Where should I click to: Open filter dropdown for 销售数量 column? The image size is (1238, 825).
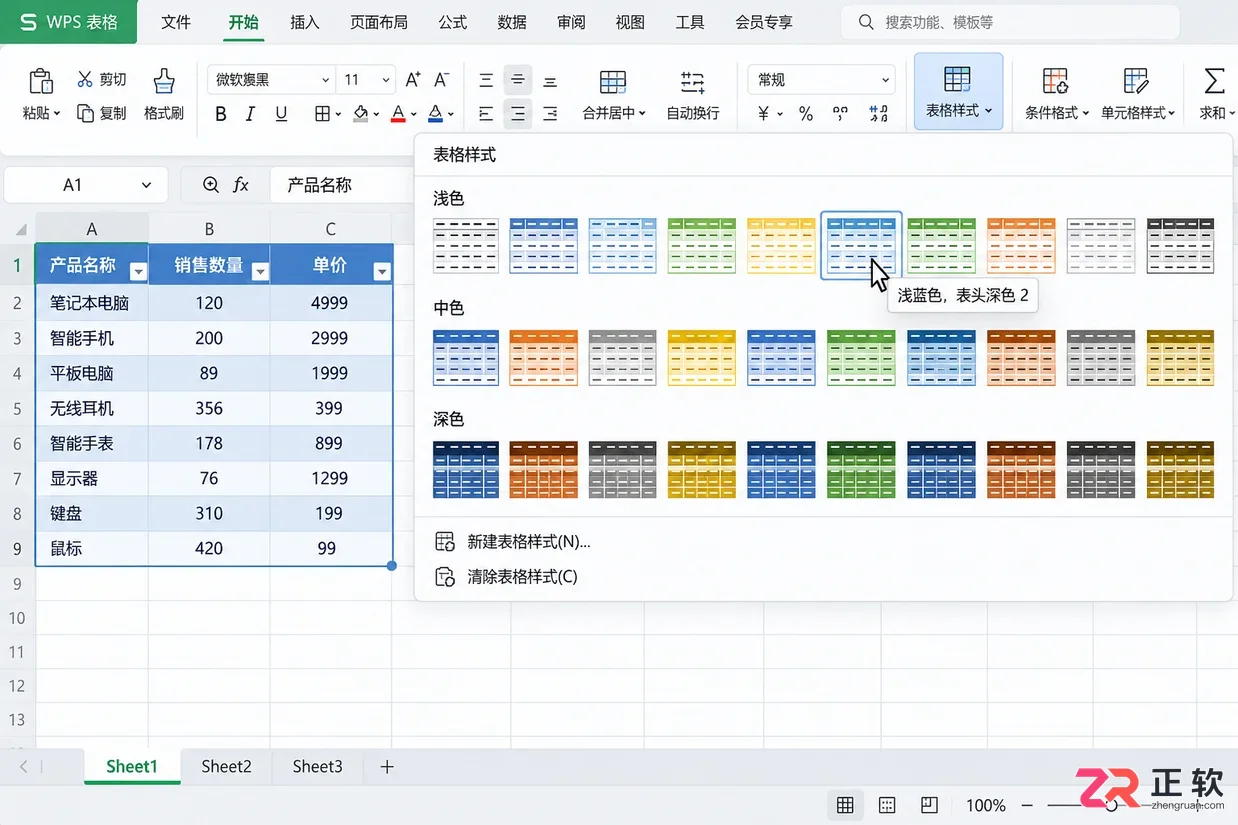coord(260,271)
